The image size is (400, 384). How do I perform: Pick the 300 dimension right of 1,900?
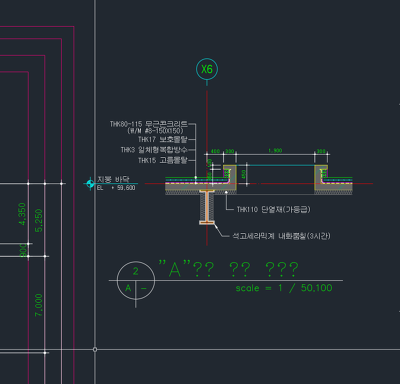click(321, 151)
